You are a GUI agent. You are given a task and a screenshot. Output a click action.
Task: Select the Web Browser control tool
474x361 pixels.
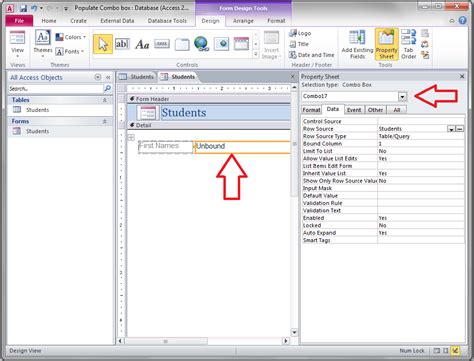[221, 44]
